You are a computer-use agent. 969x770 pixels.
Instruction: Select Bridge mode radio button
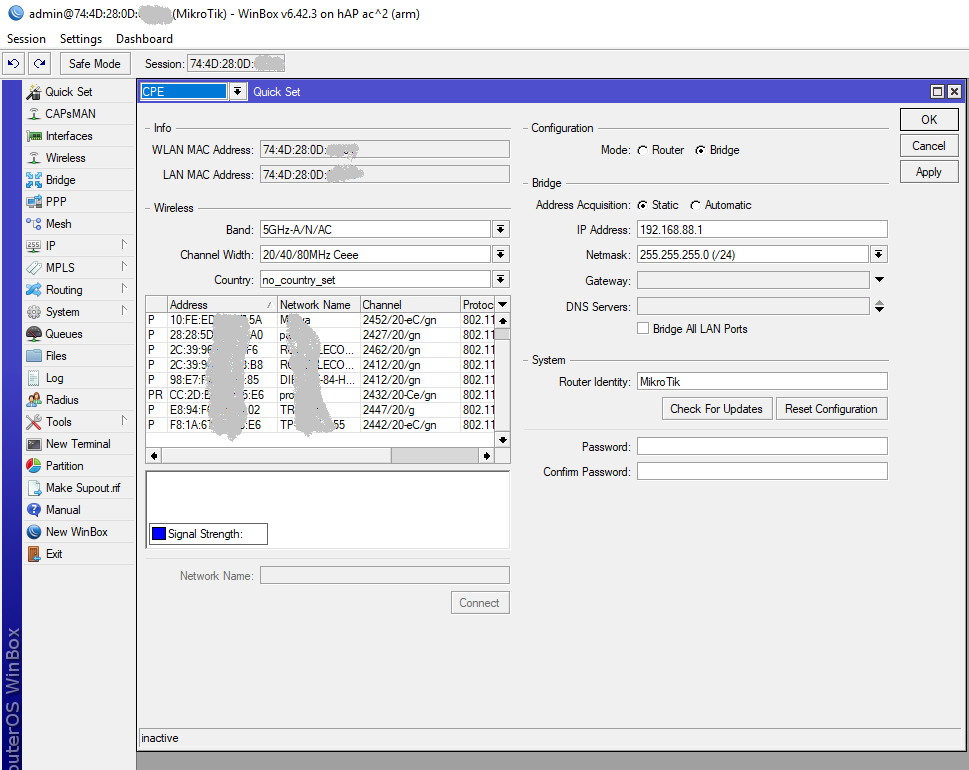tap(700, 150)
